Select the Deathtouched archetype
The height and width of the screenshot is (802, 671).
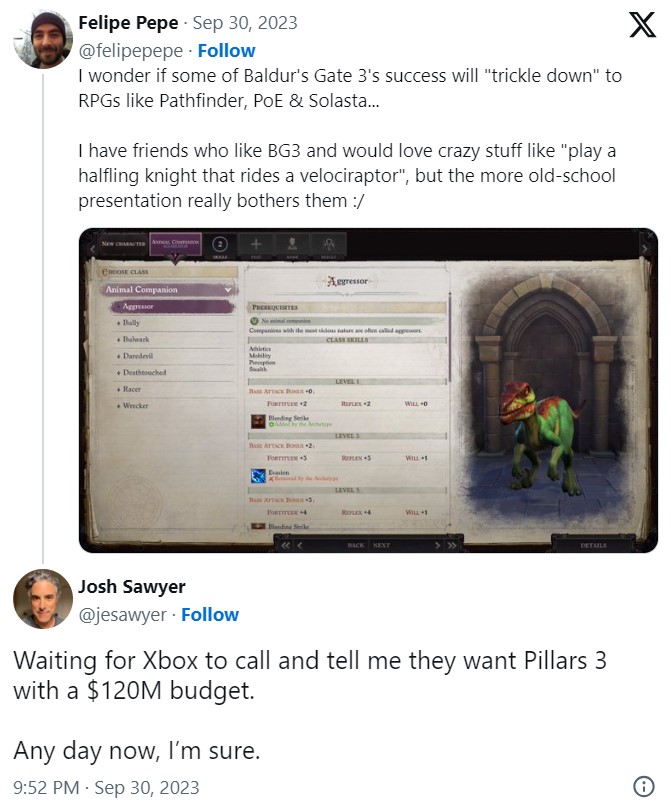(148, 371)
